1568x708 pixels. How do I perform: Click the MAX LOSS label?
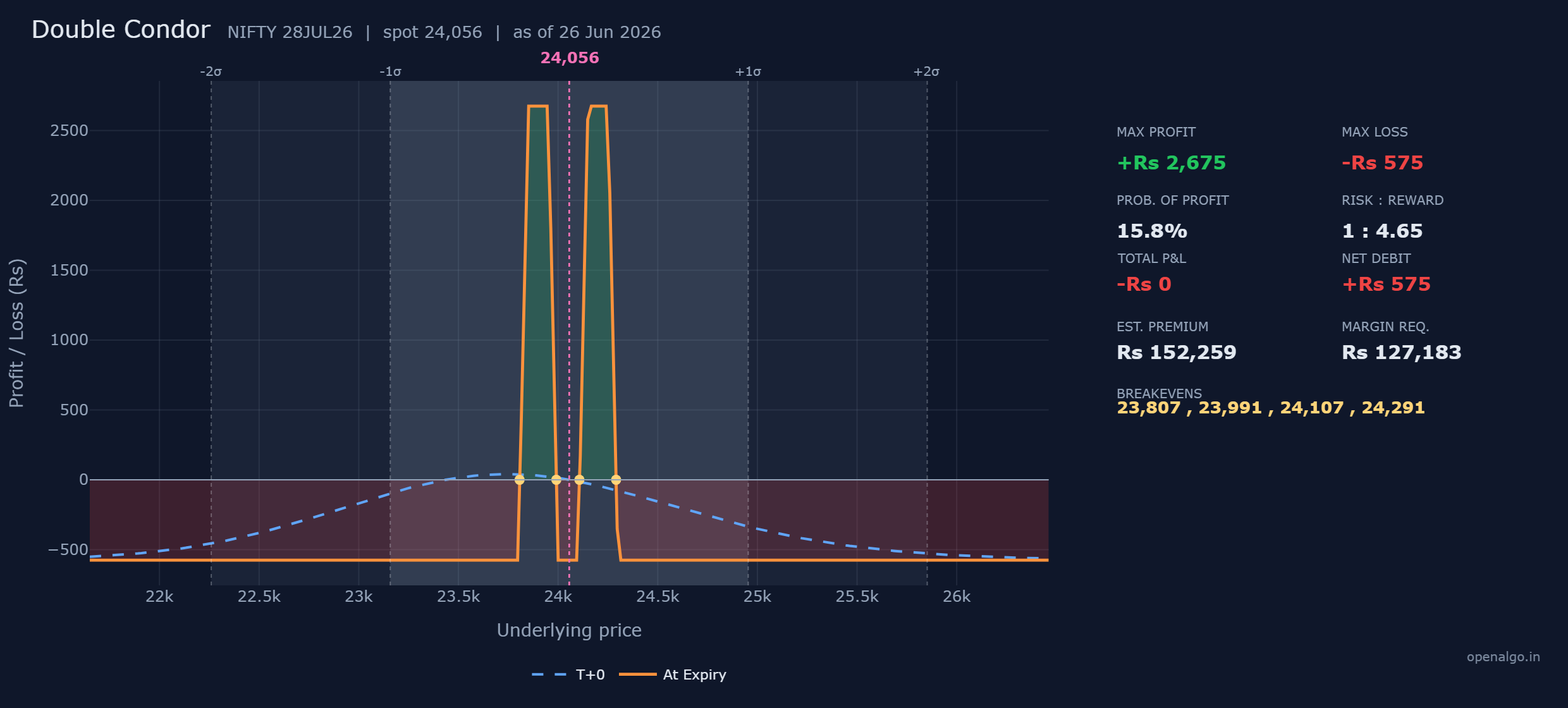[x=1375, y=132]
